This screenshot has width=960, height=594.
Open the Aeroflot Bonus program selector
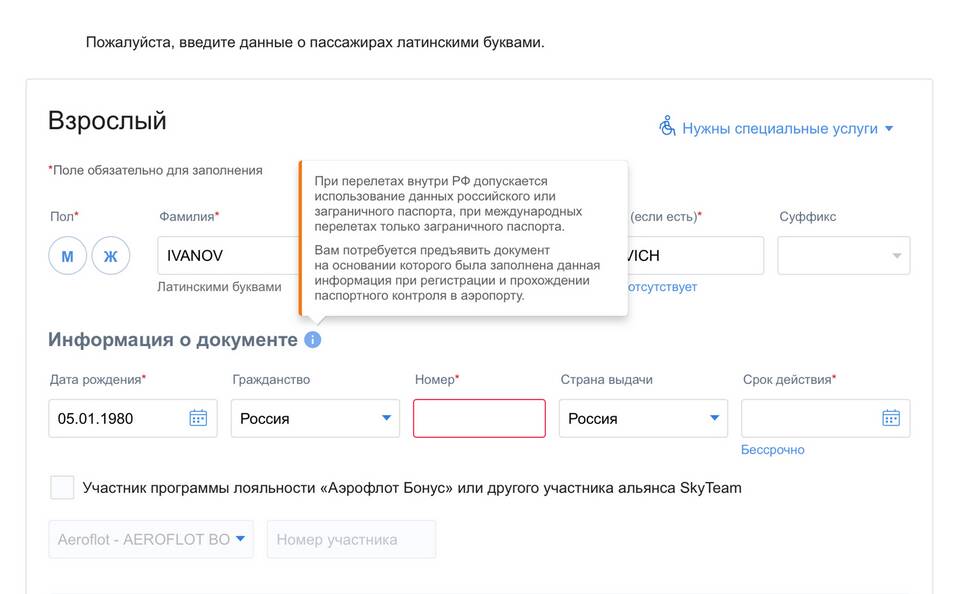[151, 539]
